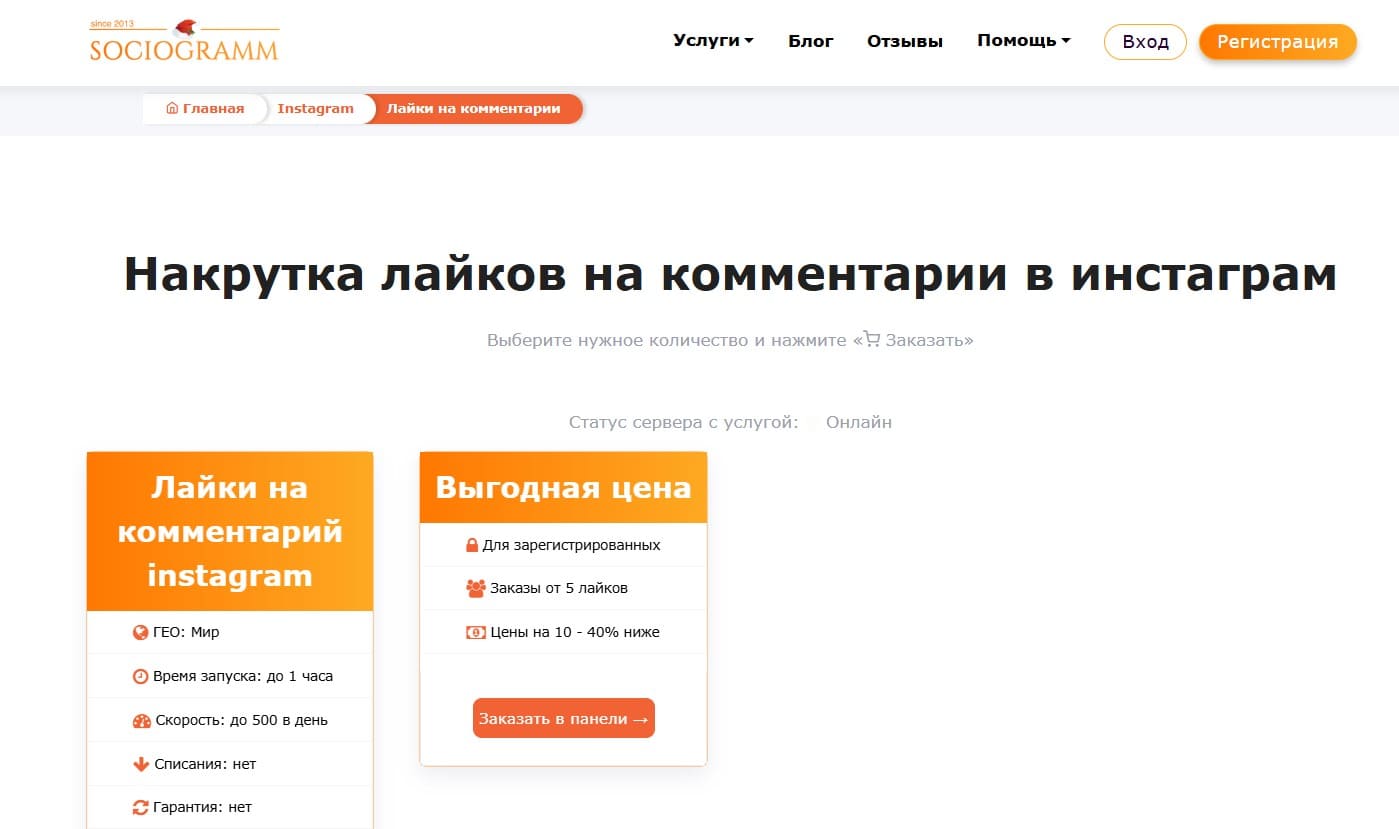Click the Sociogramm logo
Screen dimensions: 1399x829
184,41
